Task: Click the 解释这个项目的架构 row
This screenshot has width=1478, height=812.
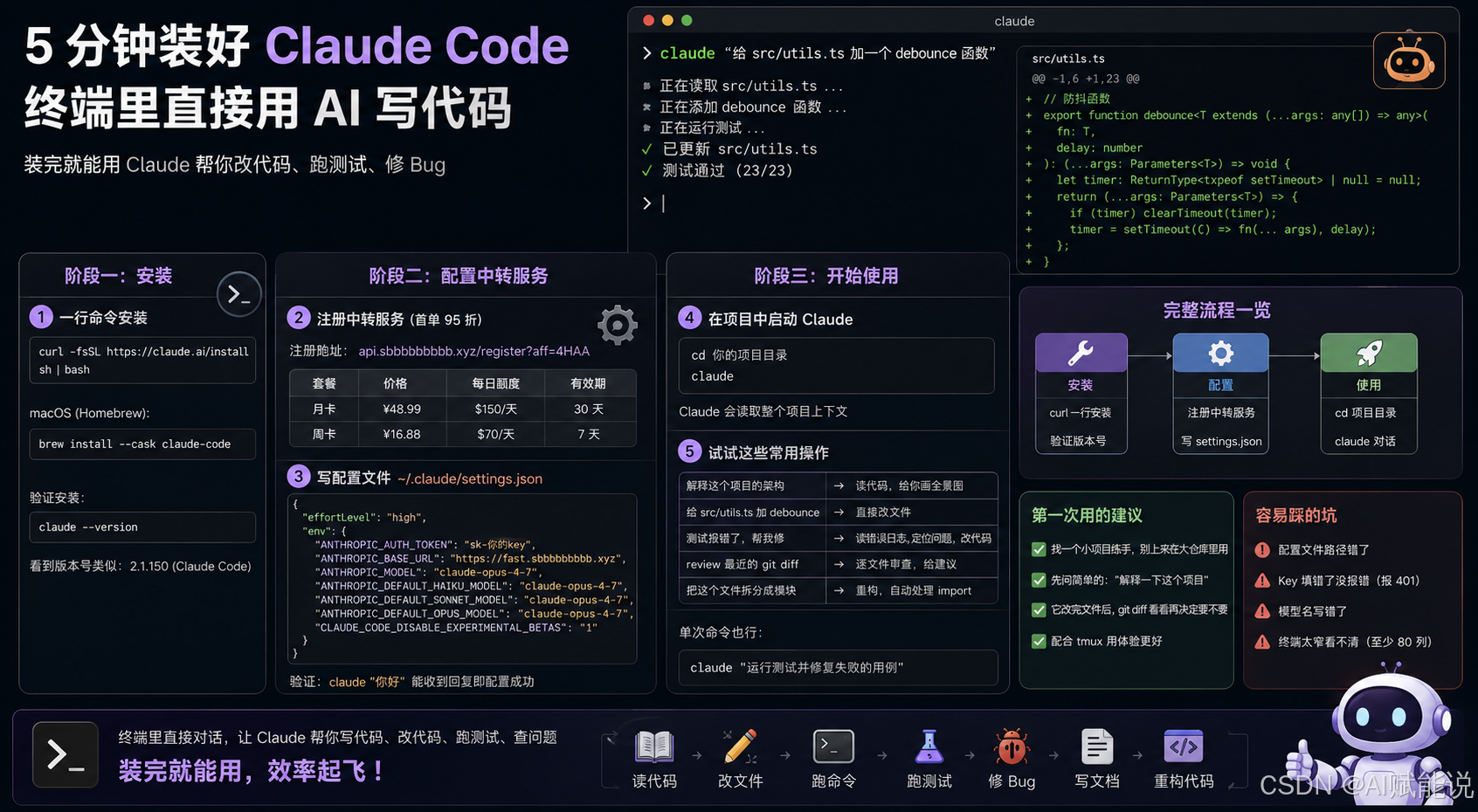Action: point(839,485)
